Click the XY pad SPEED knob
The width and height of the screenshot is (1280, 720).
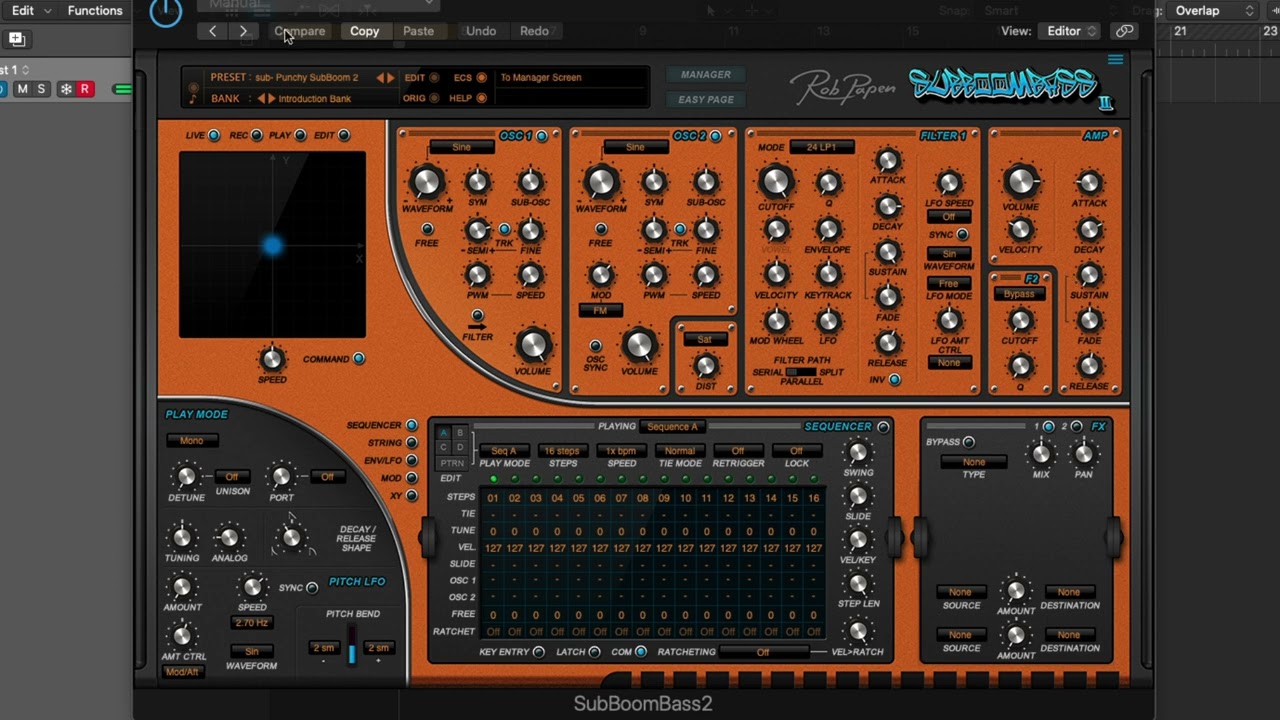point(272,358)
